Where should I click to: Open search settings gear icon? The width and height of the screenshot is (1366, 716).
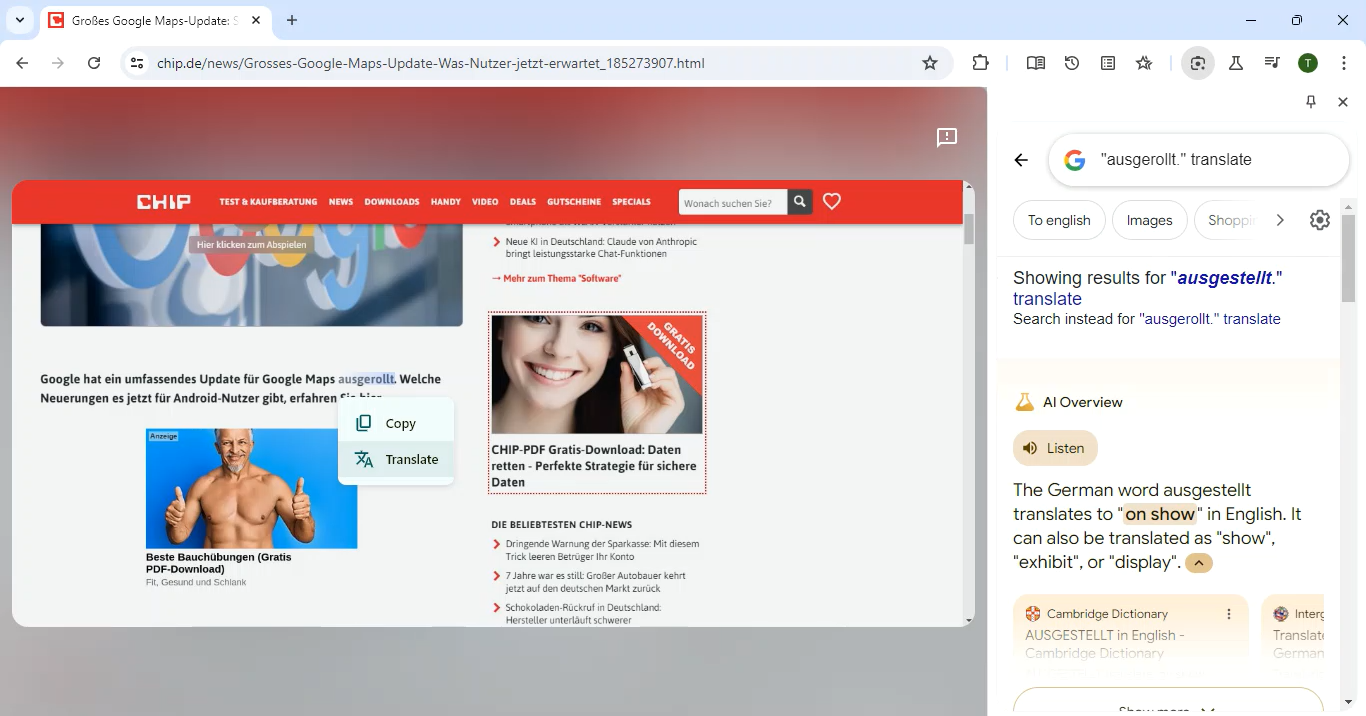(1320, 220)
